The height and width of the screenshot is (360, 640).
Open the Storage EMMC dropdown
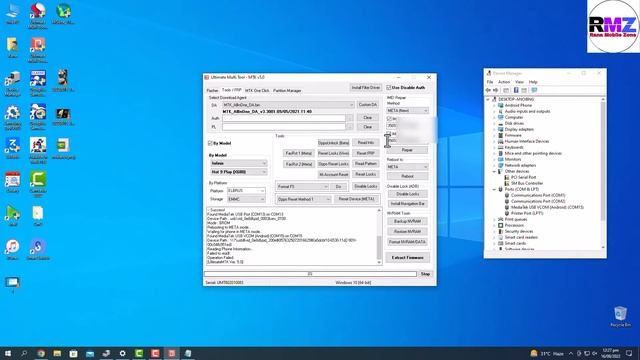pyautogui.click(x=246, y=199)
